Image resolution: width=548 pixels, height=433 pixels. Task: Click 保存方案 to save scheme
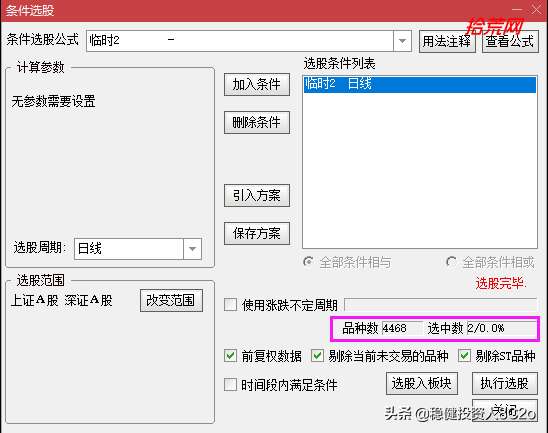(x=257, y=233)
